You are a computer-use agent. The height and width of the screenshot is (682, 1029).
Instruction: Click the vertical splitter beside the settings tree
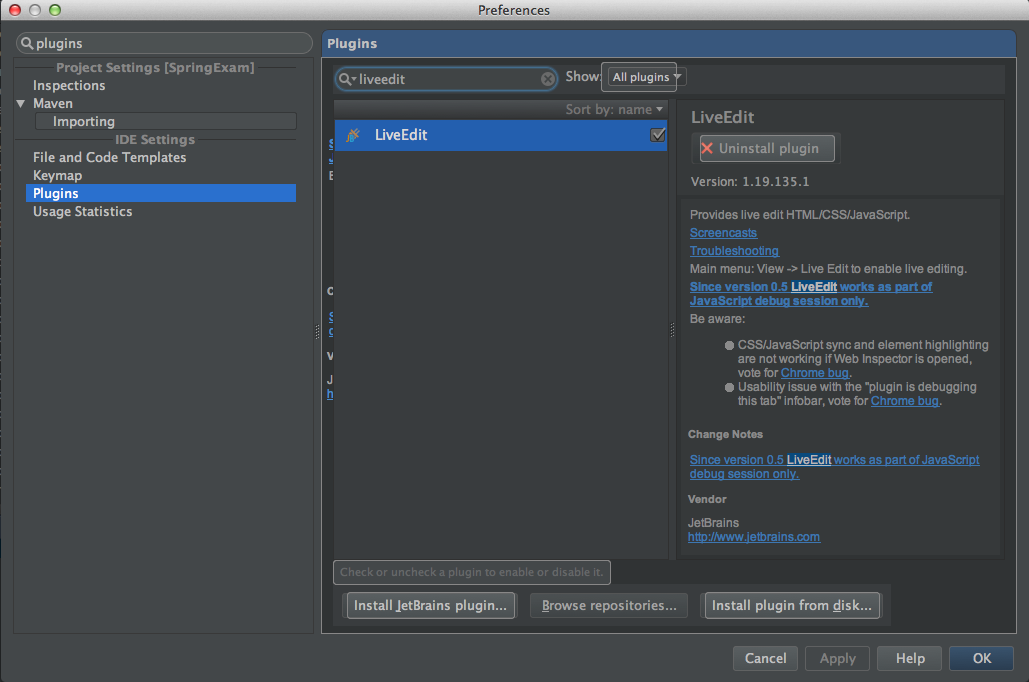tap(318, 332)
